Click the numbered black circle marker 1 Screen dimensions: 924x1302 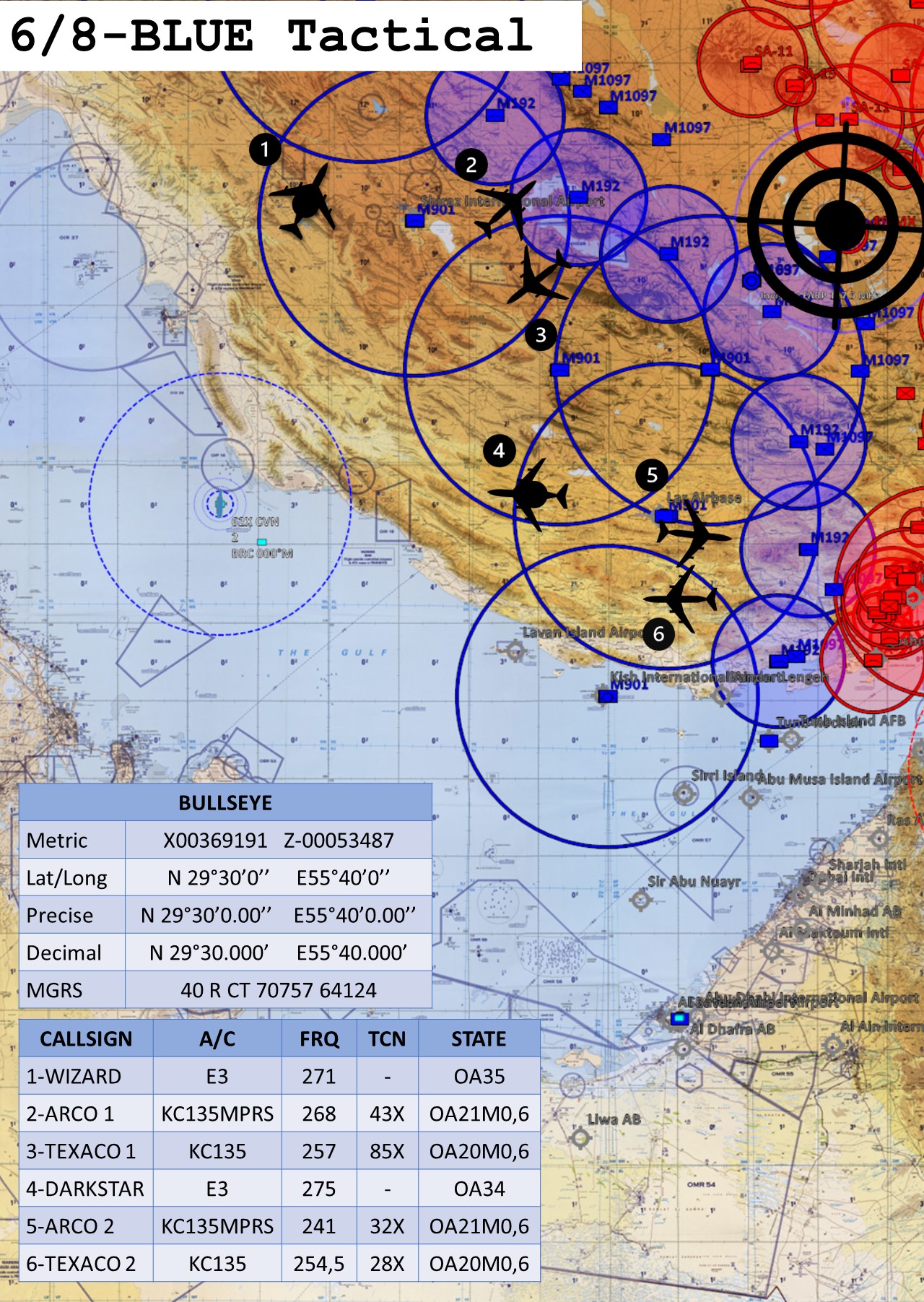tap(265, 149)
